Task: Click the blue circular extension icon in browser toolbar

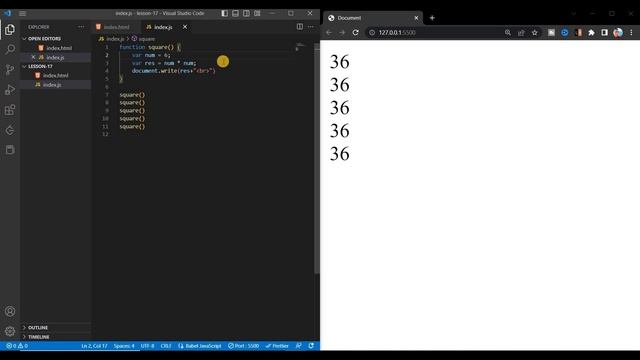Action: pos(564,33)
